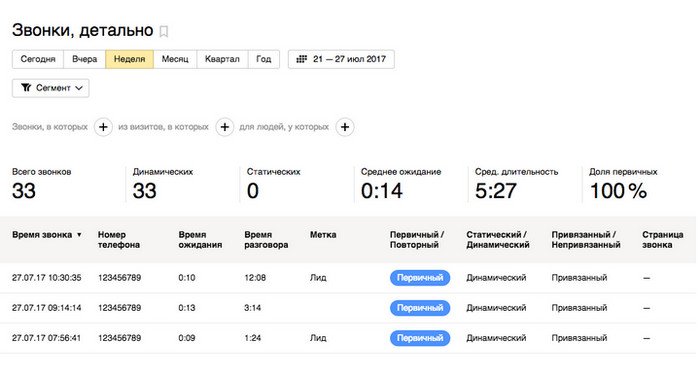This screenshot has height=377, width=700.
Task: Choose the Год period
Action: [x=264, y=59]
